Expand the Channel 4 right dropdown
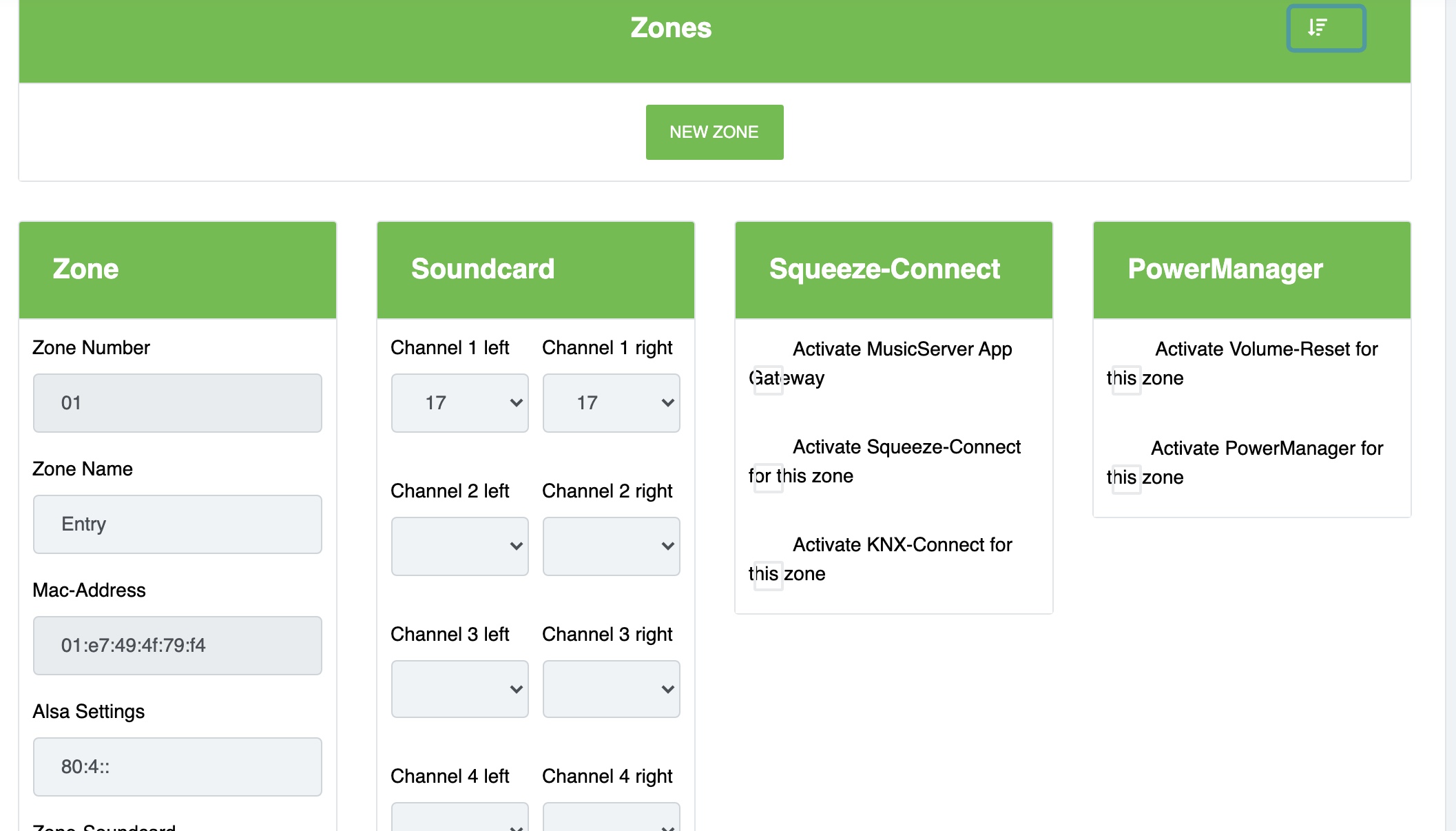 (611, 819)
